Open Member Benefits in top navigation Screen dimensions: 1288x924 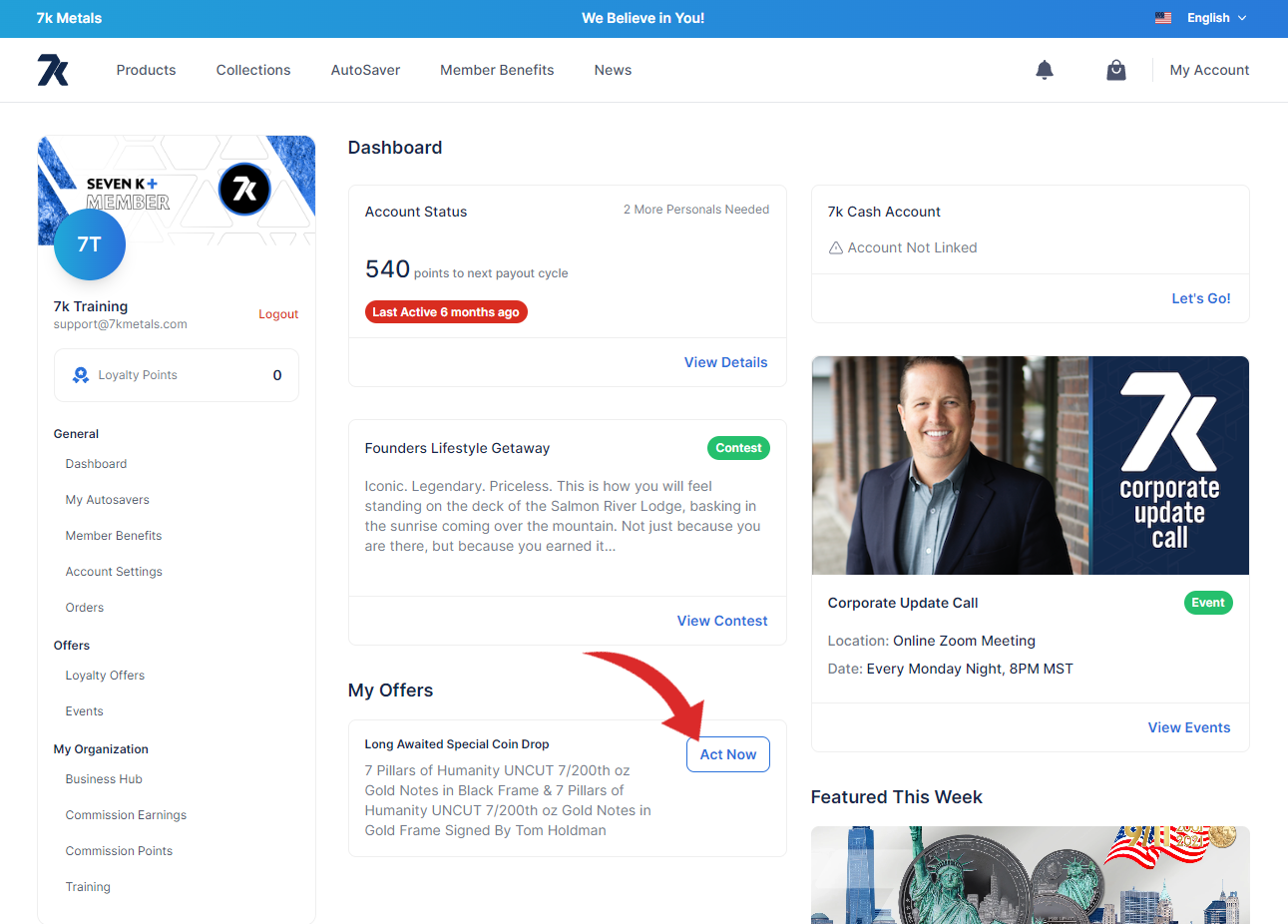[497, 70]
